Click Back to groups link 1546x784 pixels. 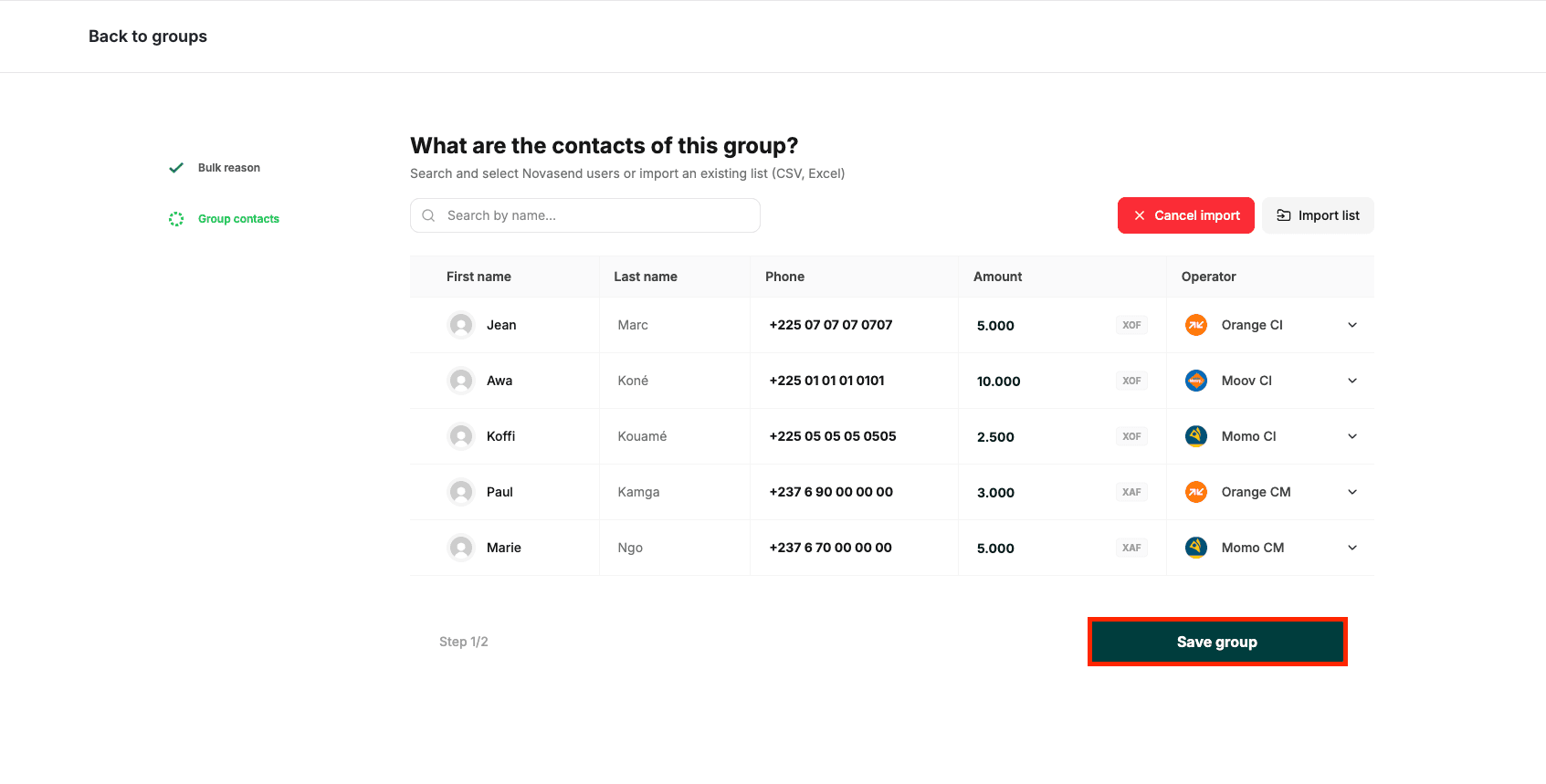pyautogui.click(x=148, y=37)
